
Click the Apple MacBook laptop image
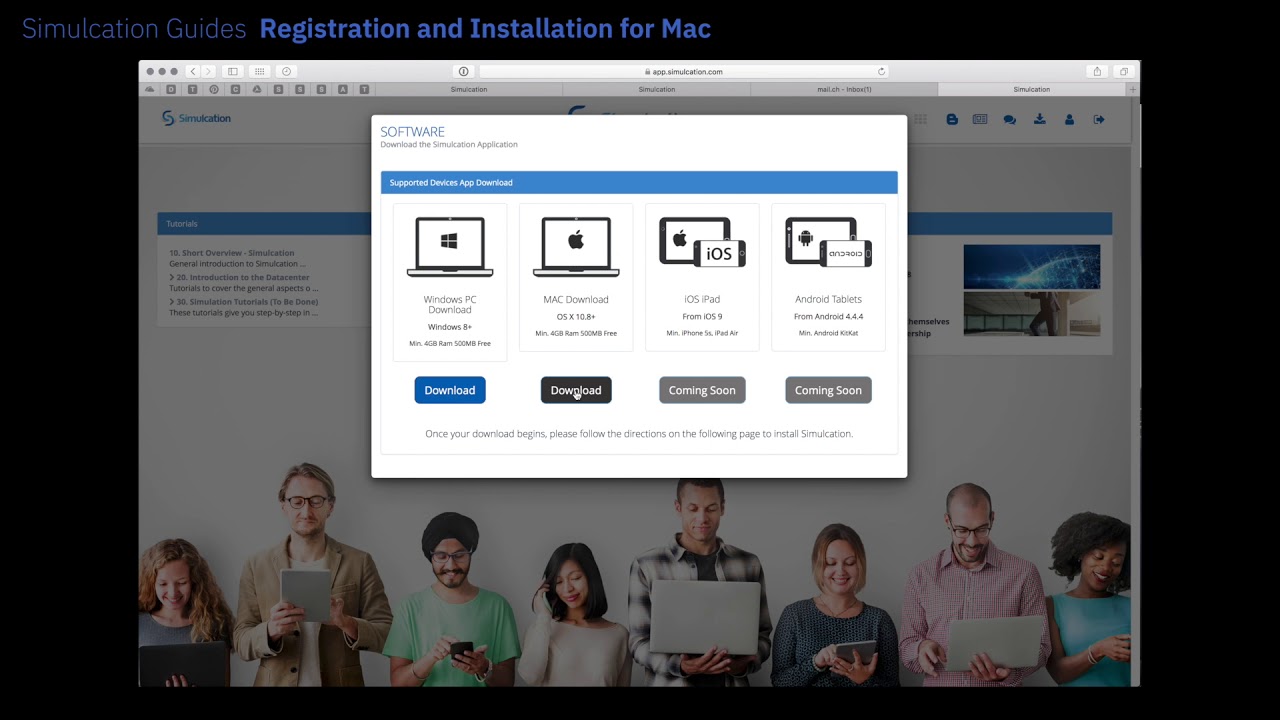576,246
